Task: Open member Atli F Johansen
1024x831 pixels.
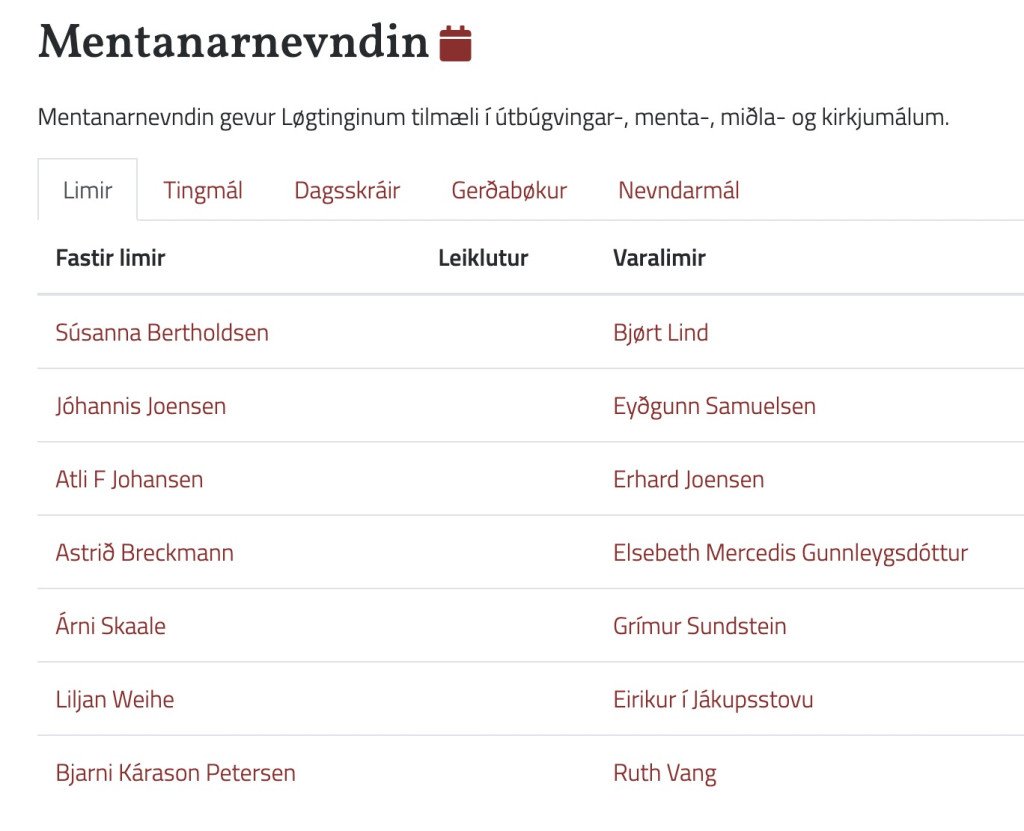Action: tap(129, 480)
